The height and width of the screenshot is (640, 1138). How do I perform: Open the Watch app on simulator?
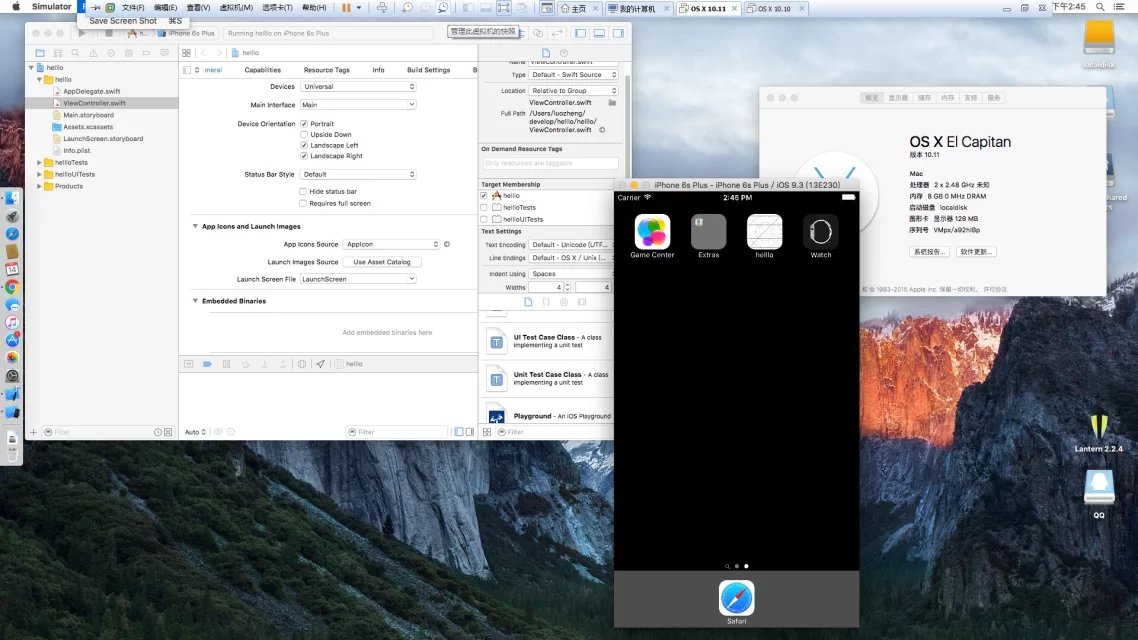point(821,232)
